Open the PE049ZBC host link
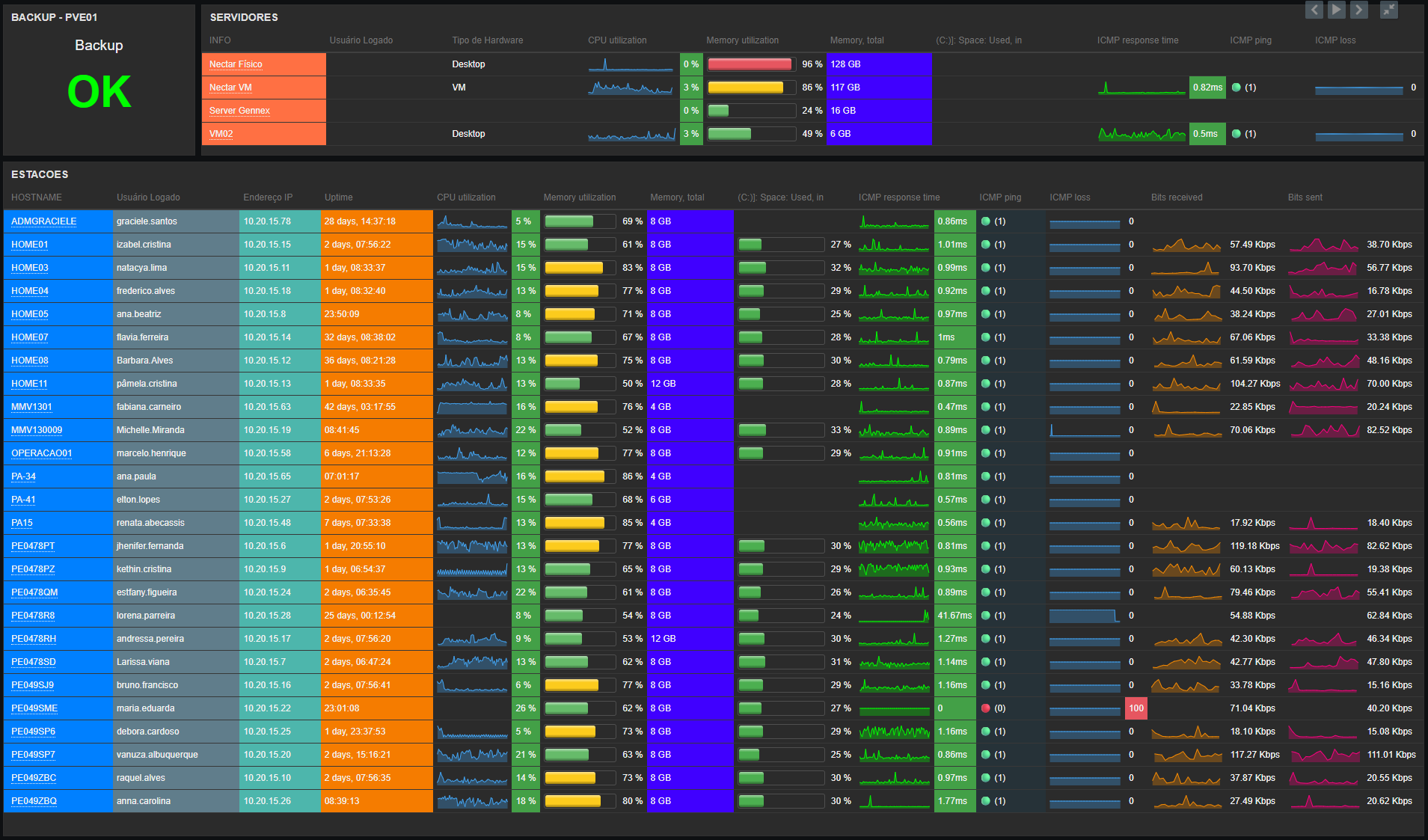This screenshot has width=1428, height=840. (x=34, y=778)
